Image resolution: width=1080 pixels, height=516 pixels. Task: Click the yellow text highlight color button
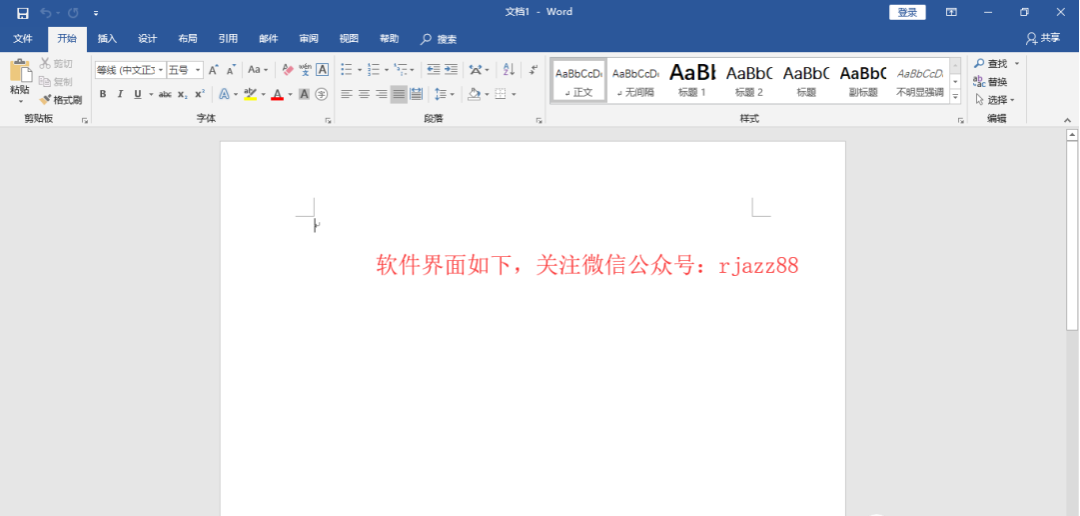(250, 94)
